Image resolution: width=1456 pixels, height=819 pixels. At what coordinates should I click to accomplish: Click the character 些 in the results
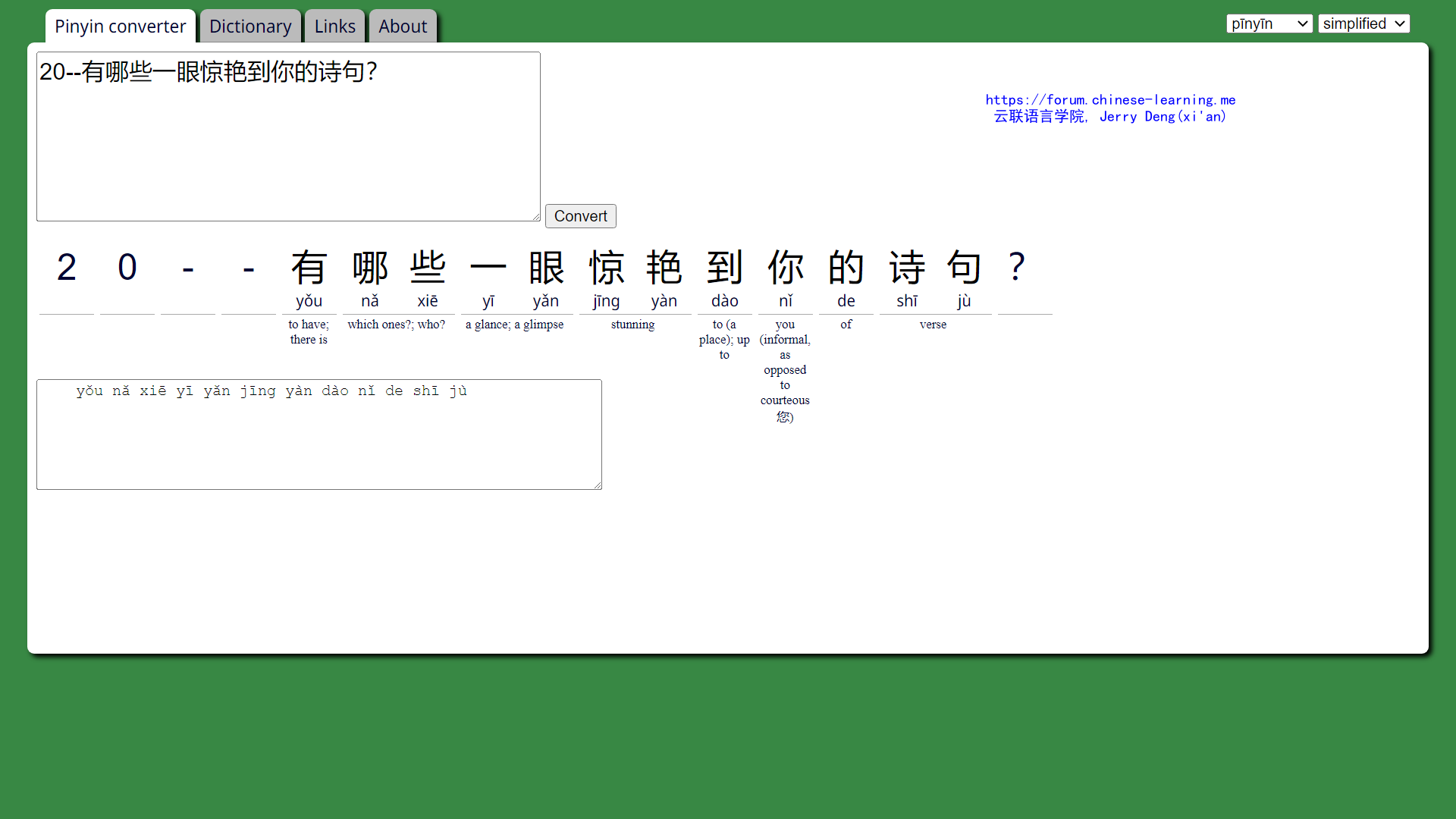pos(428,267)
